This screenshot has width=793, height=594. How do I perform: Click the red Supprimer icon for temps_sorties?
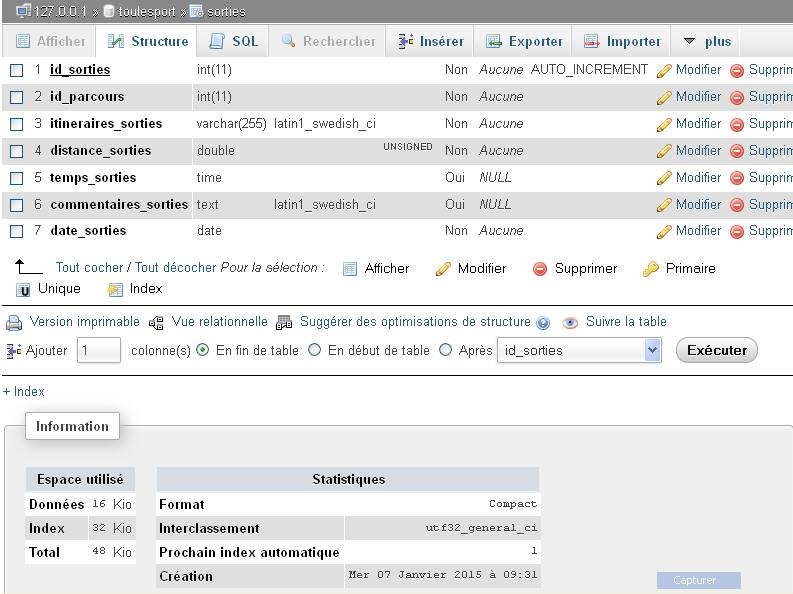click(737, 178)
